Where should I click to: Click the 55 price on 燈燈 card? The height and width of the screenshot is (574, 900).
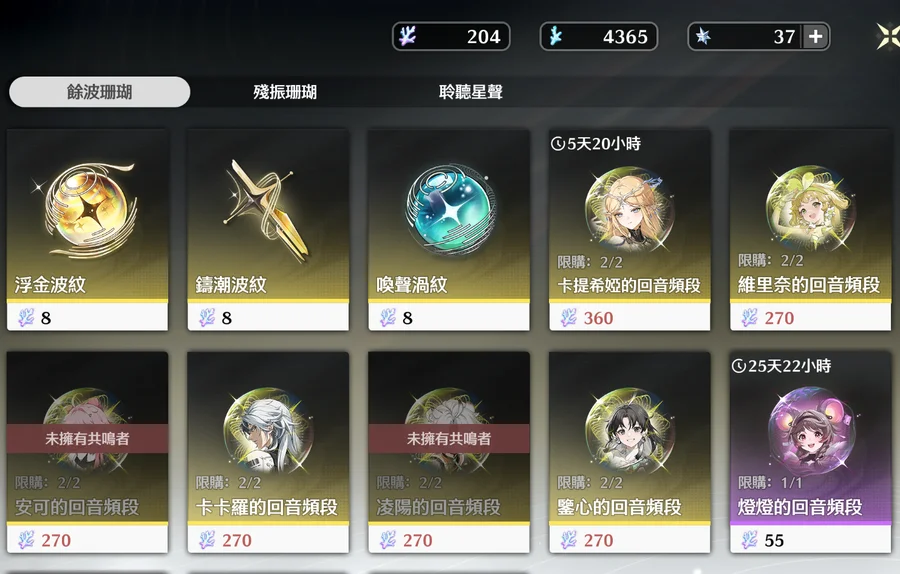[774, 540]
